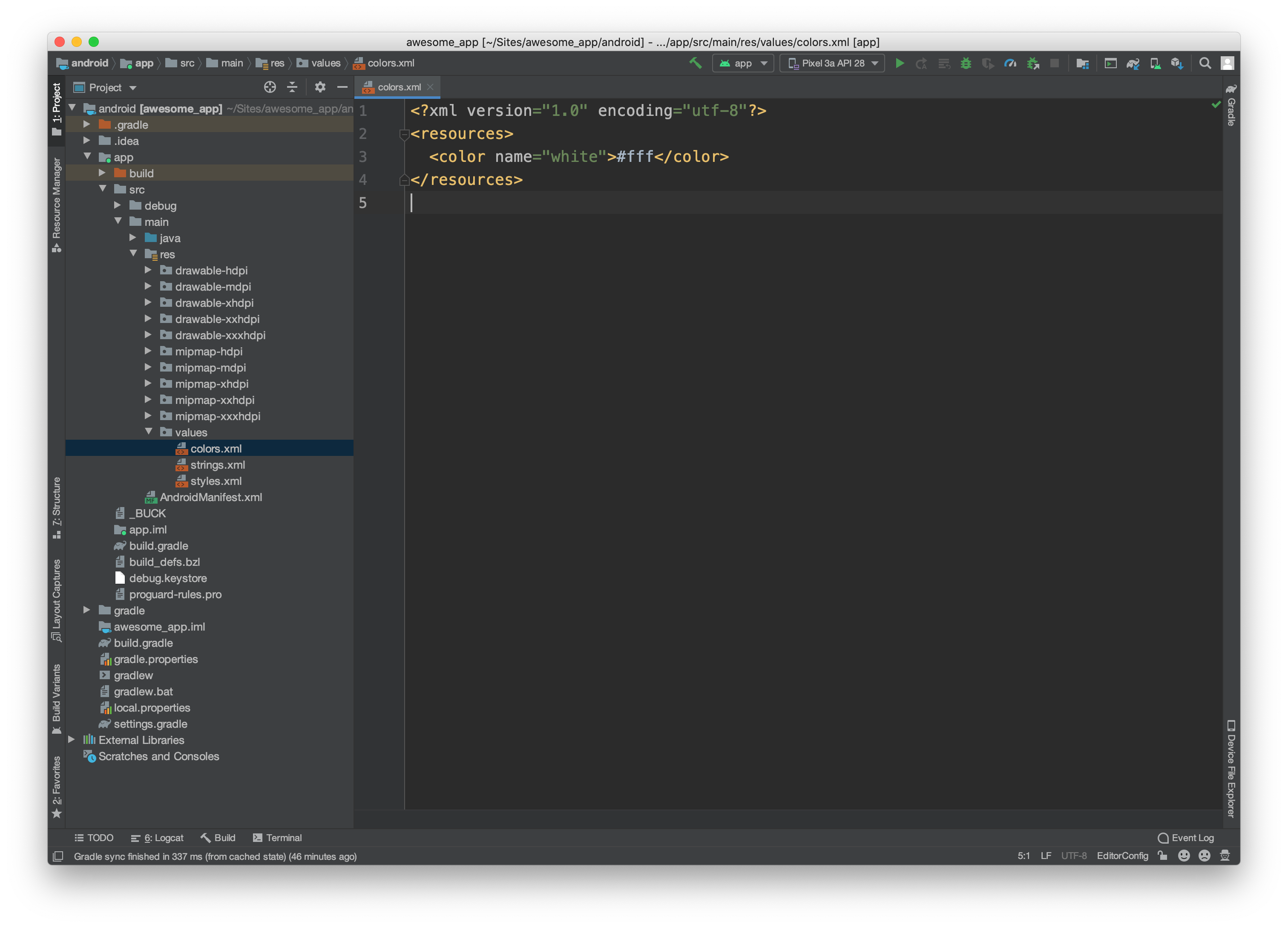Screen dimensions: 1288x928
Task: Open the profiler gauge icon
Action: pos(1010,63)
